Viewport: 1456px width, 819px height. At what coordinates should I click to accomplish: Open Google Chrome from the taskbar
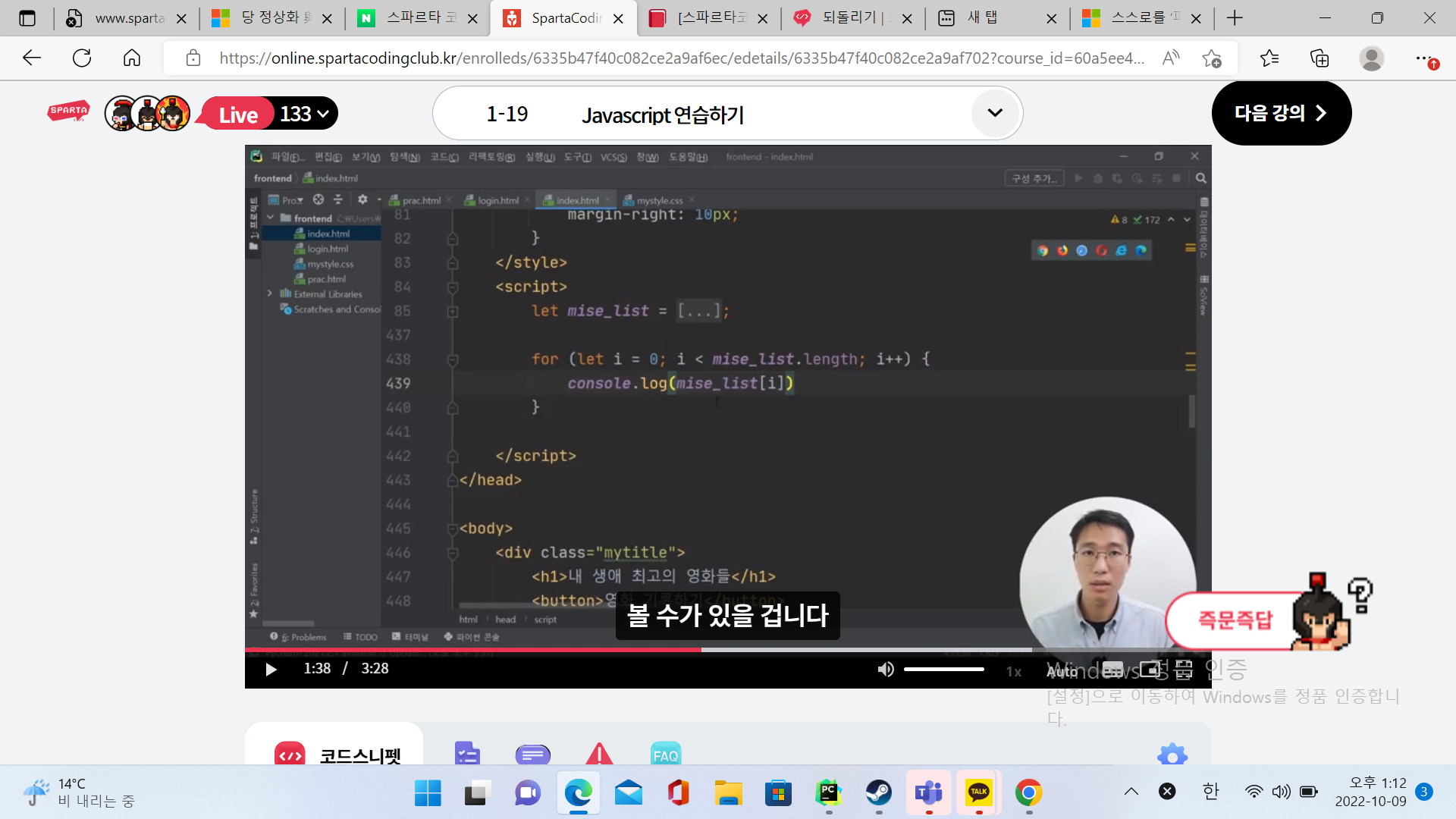(x=1028, y=793)
